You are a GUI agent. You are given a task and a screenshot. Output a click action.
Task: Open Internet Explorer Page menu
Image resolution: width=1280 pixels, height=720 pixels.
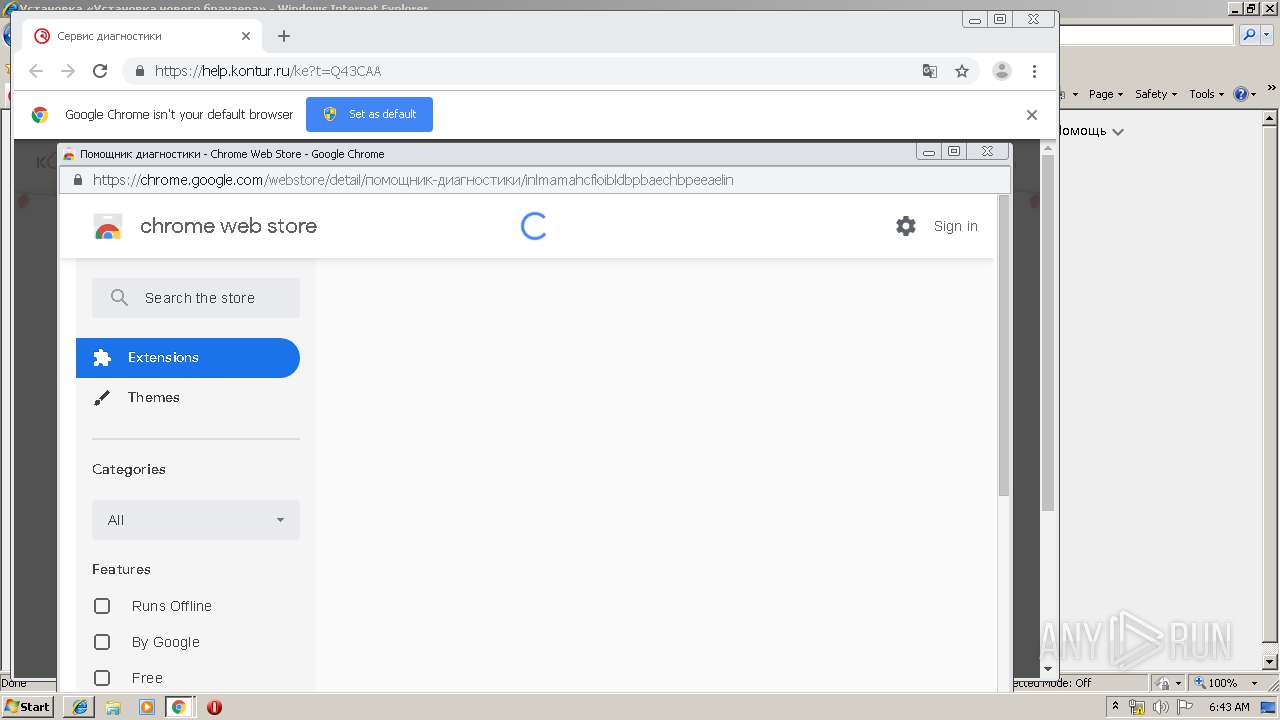1106,94
